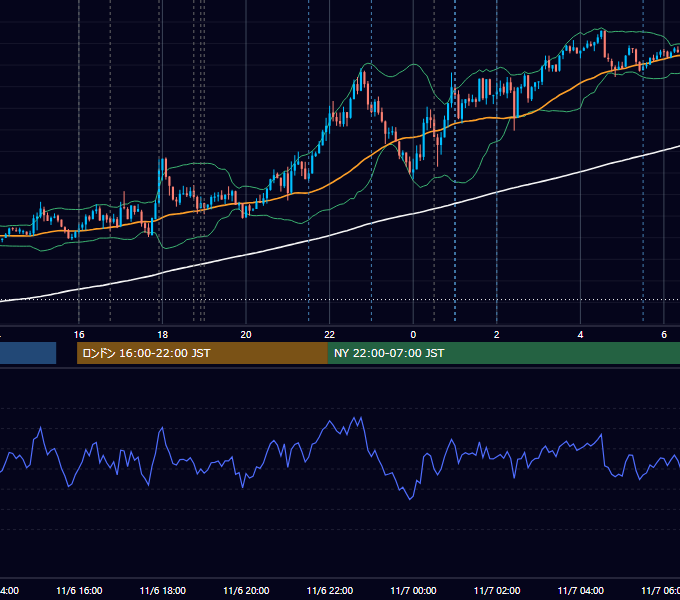Click the 11/7 02:00 date label
Screen dimensions: 680x600
(497, 590)
